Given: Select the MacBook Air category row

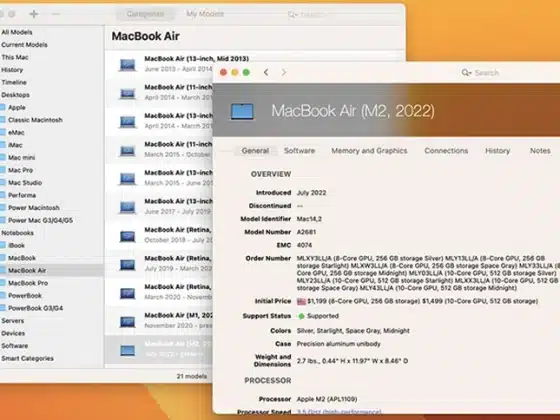Looking at the screenshot, I should [52, 270].
